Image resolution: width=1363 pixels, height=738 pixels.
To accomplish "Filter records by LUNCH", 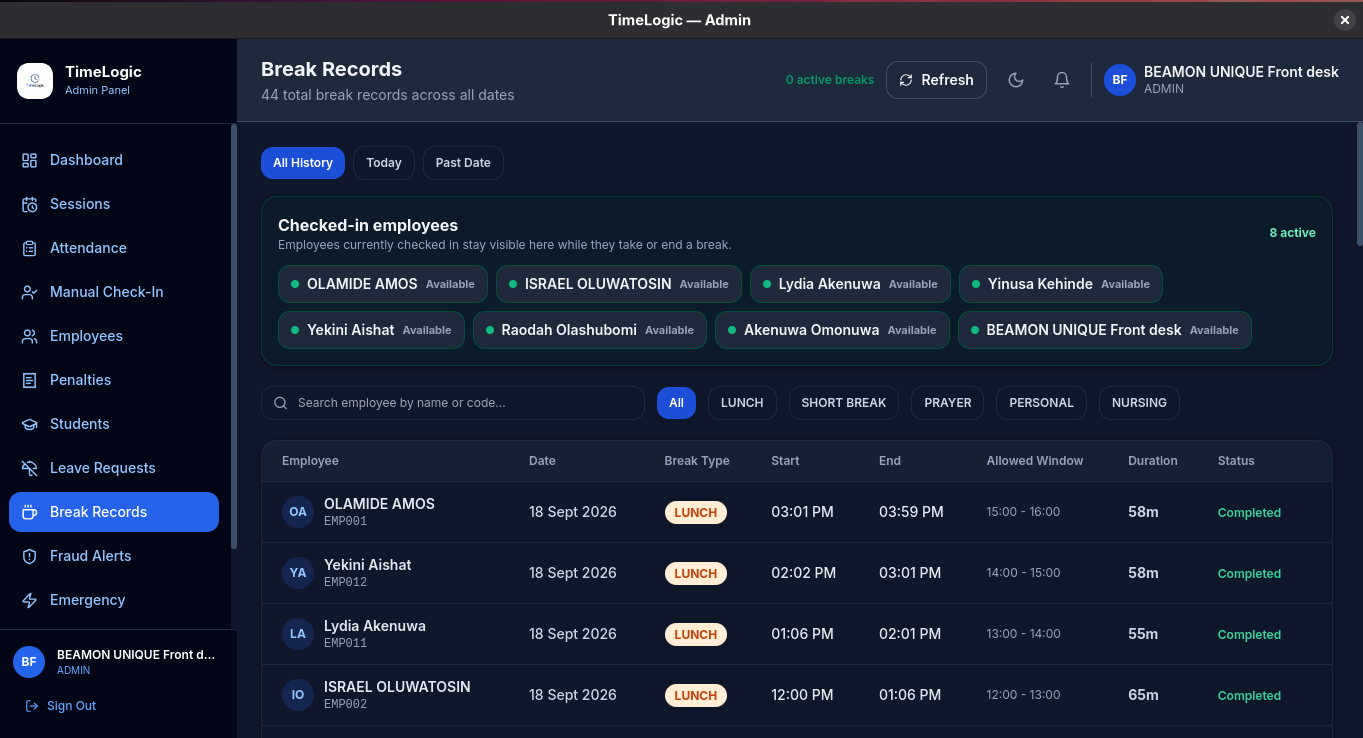I will (742, 403).
